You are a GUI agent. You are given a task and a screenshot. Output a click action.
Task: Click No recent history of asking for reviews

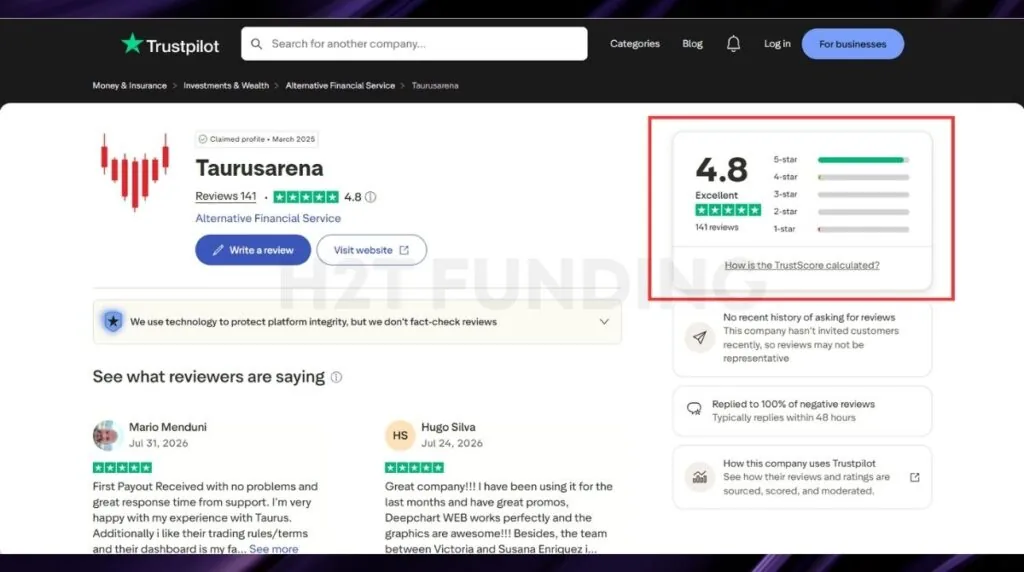click(x=808, y=317)
